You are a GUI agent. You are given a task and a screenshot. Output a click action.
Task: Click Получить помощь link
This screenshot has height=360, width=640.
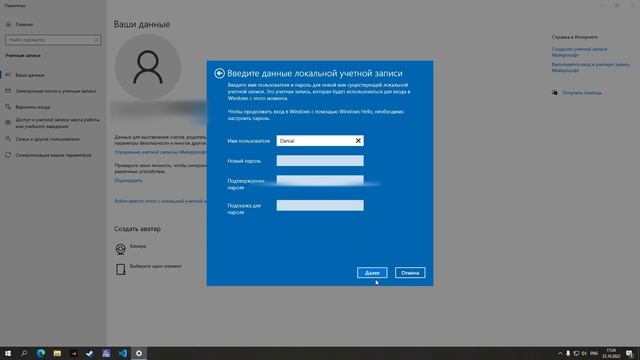[582, 93]
